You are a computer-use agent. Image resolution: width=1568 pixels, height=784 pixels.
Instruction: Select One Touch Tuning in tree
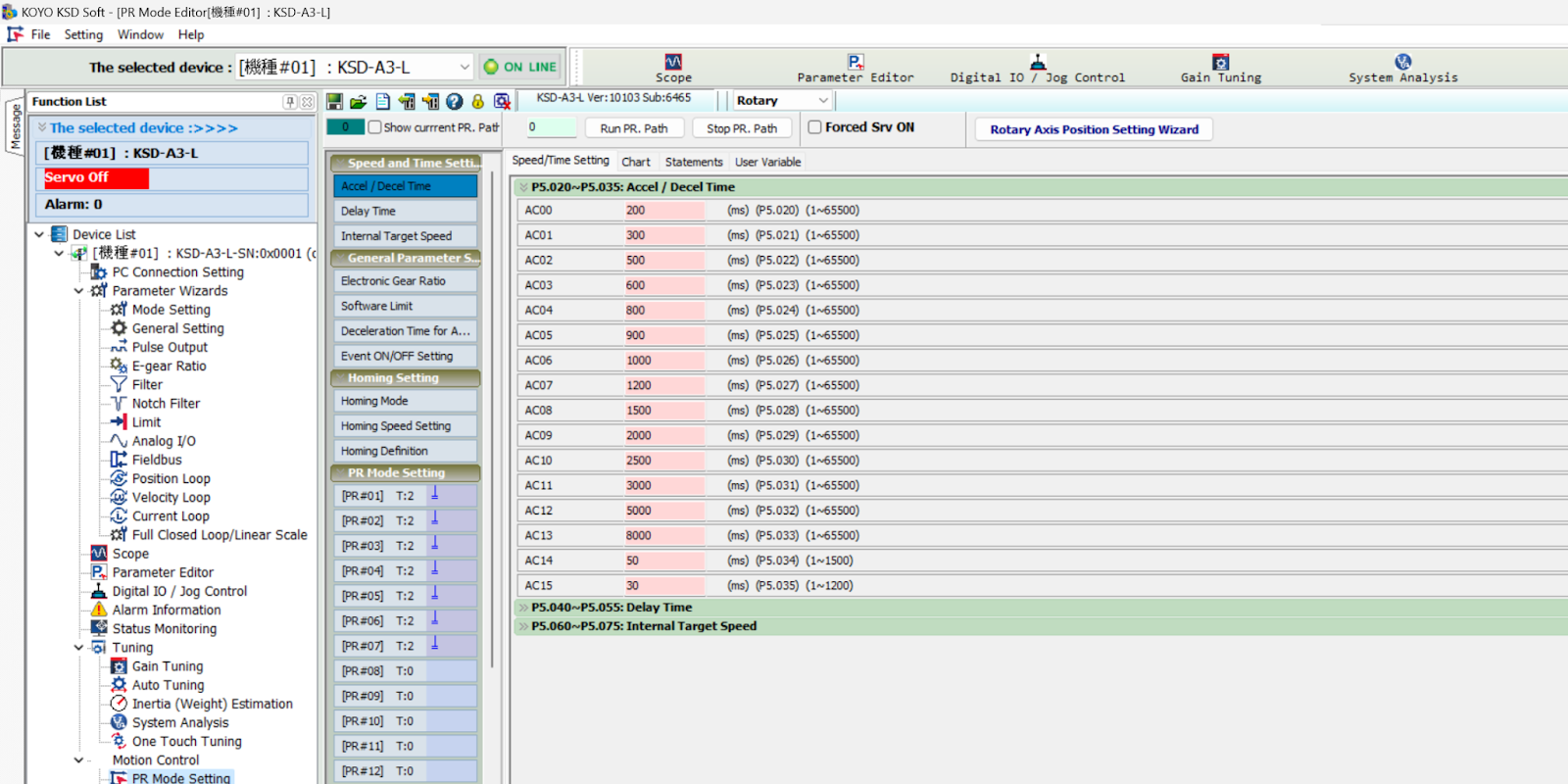[186, 742]
